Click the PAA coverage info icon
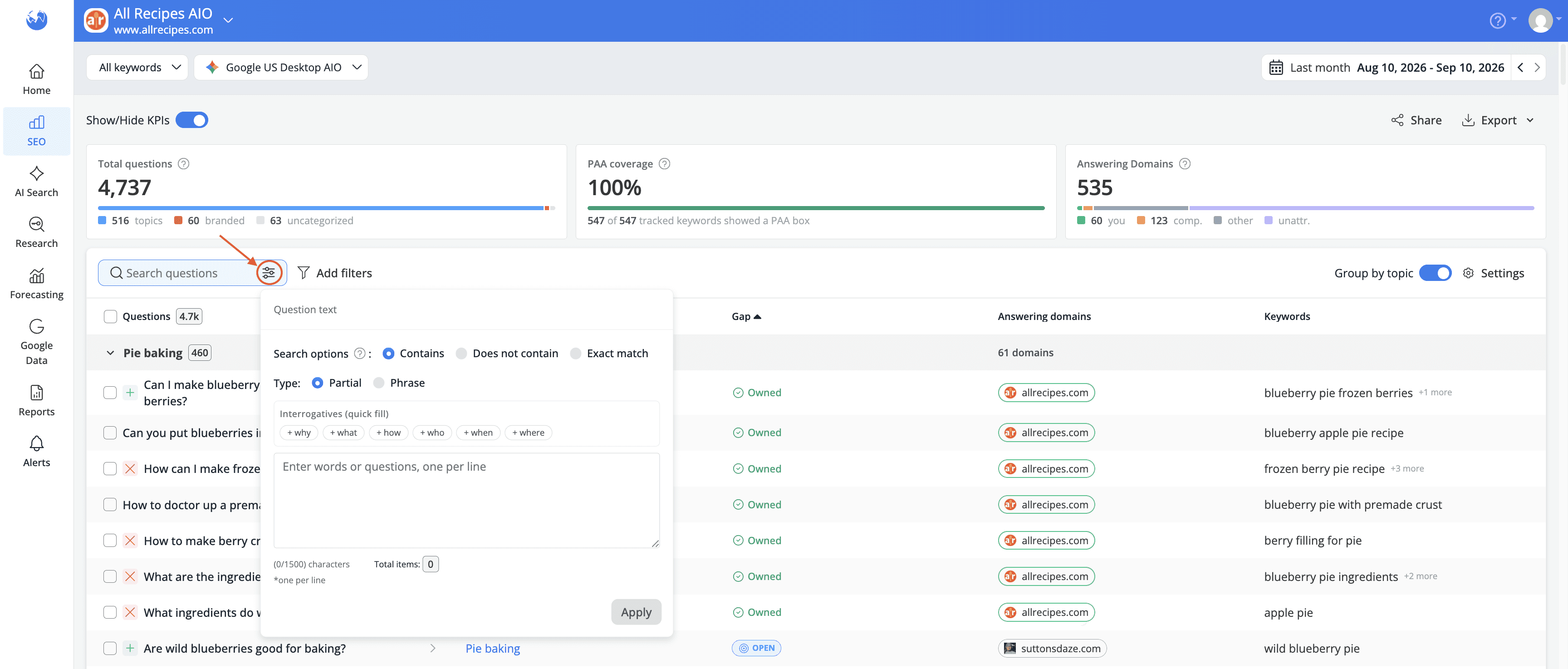Image resolution: width=1568 pixels, height=669 pixels. click(x=665, y=164)
